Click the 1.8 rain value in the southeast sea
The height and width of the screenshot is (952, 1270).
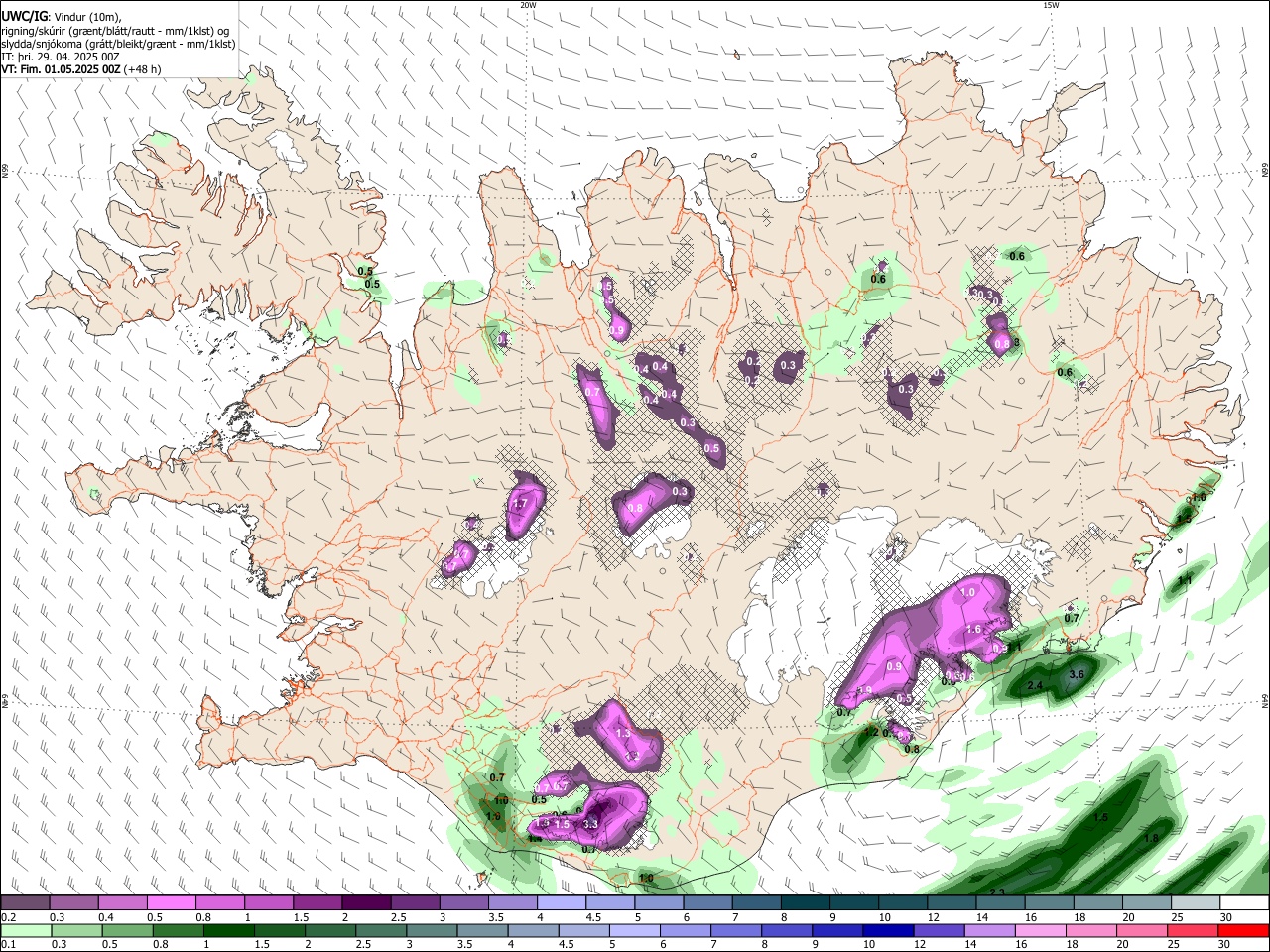(x=1151, y=838)
